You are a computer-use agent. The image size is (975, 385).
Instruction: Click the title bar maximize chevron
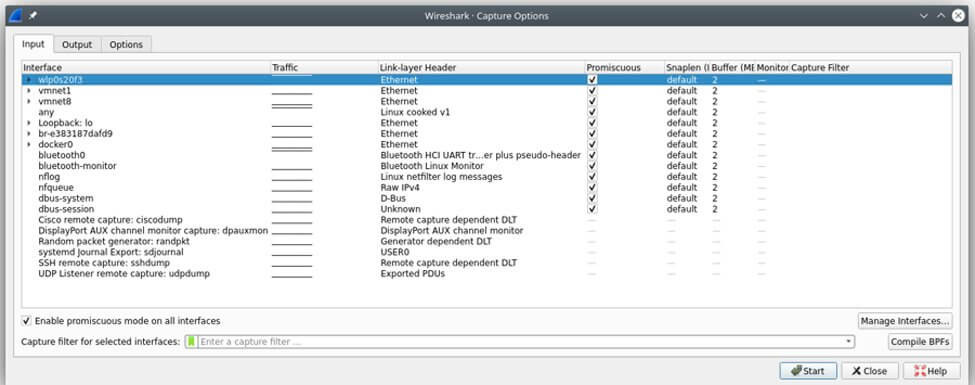click(941, 16)
